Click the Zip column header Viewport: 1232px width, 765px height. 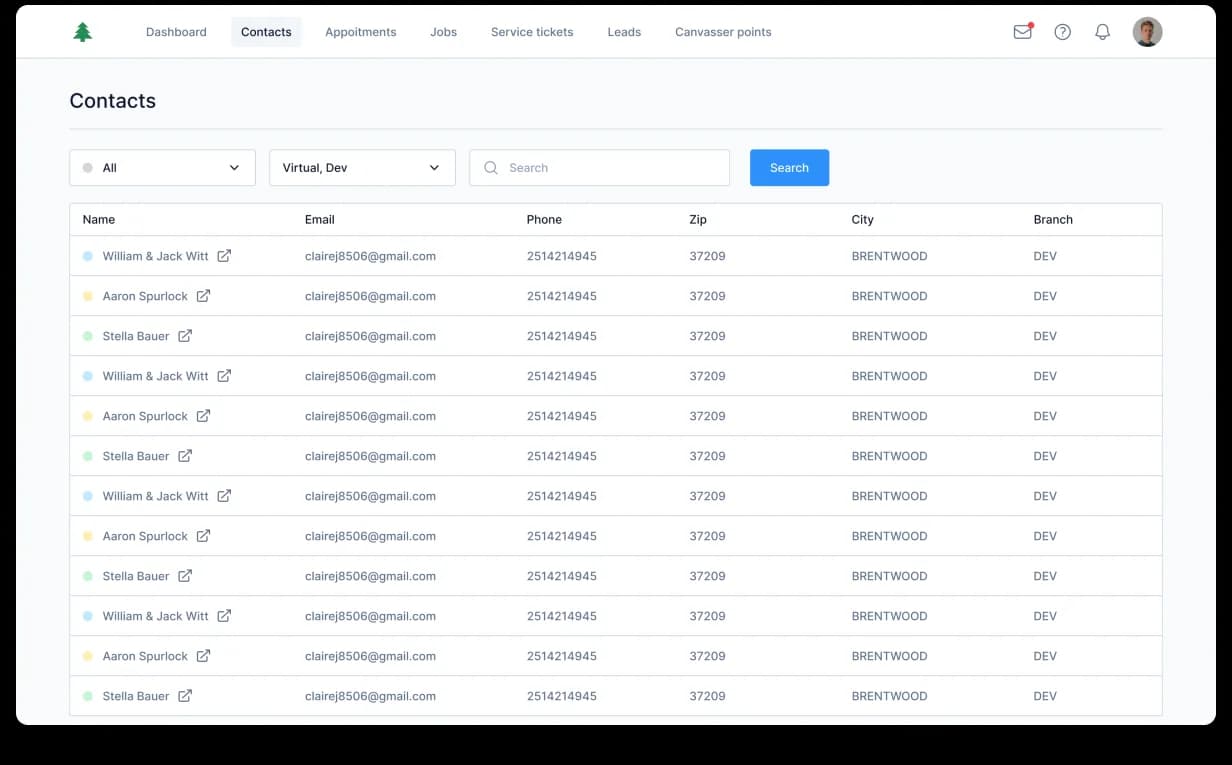coord(698,220)
